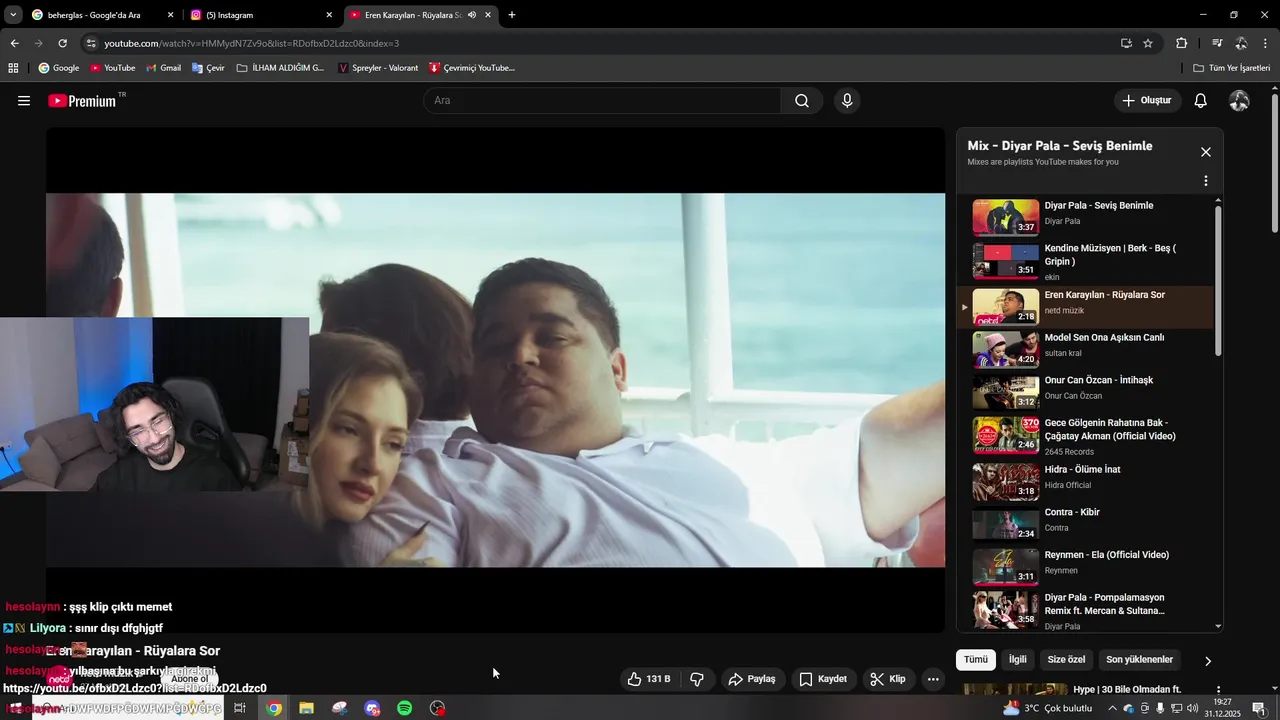The width and height of the screenshot is (1280, 720).
Task: Show more filter chips with arrow
Action: pyautogui.click(x=1207, y=661)
